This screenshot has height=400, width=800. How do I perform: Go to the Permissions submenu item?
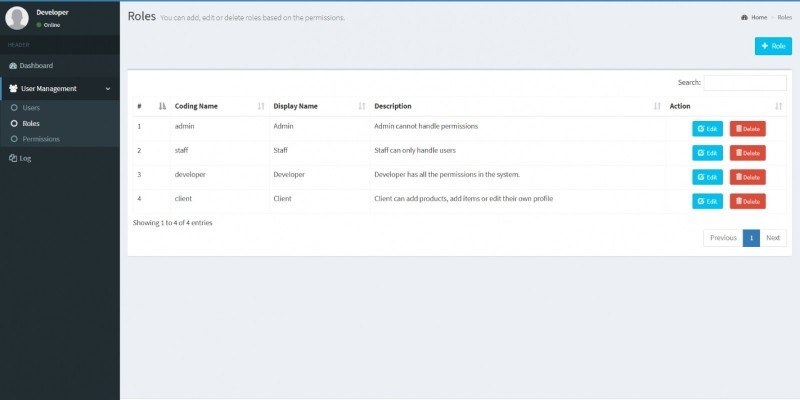click(41, 139)
